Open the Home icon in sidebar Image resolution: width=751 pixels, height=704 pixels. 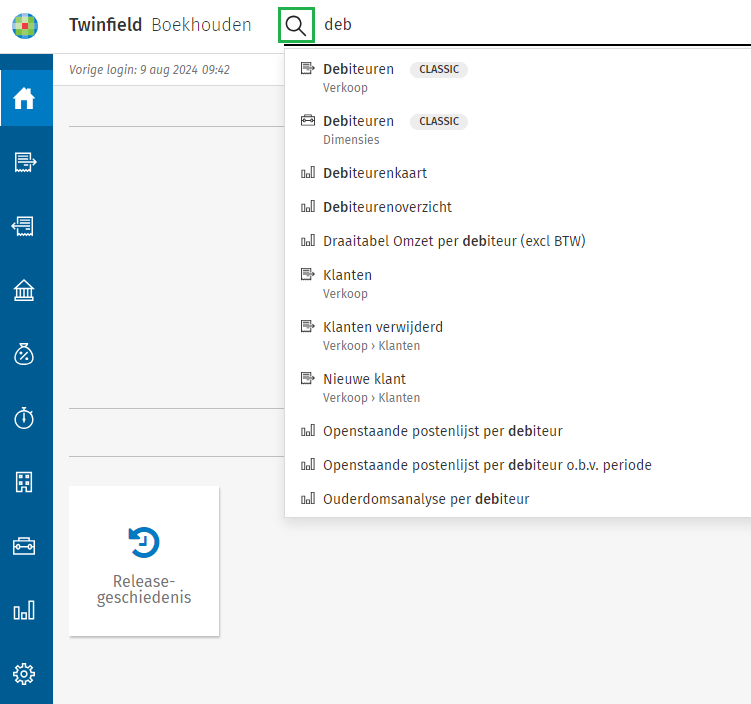pos(25,98)
